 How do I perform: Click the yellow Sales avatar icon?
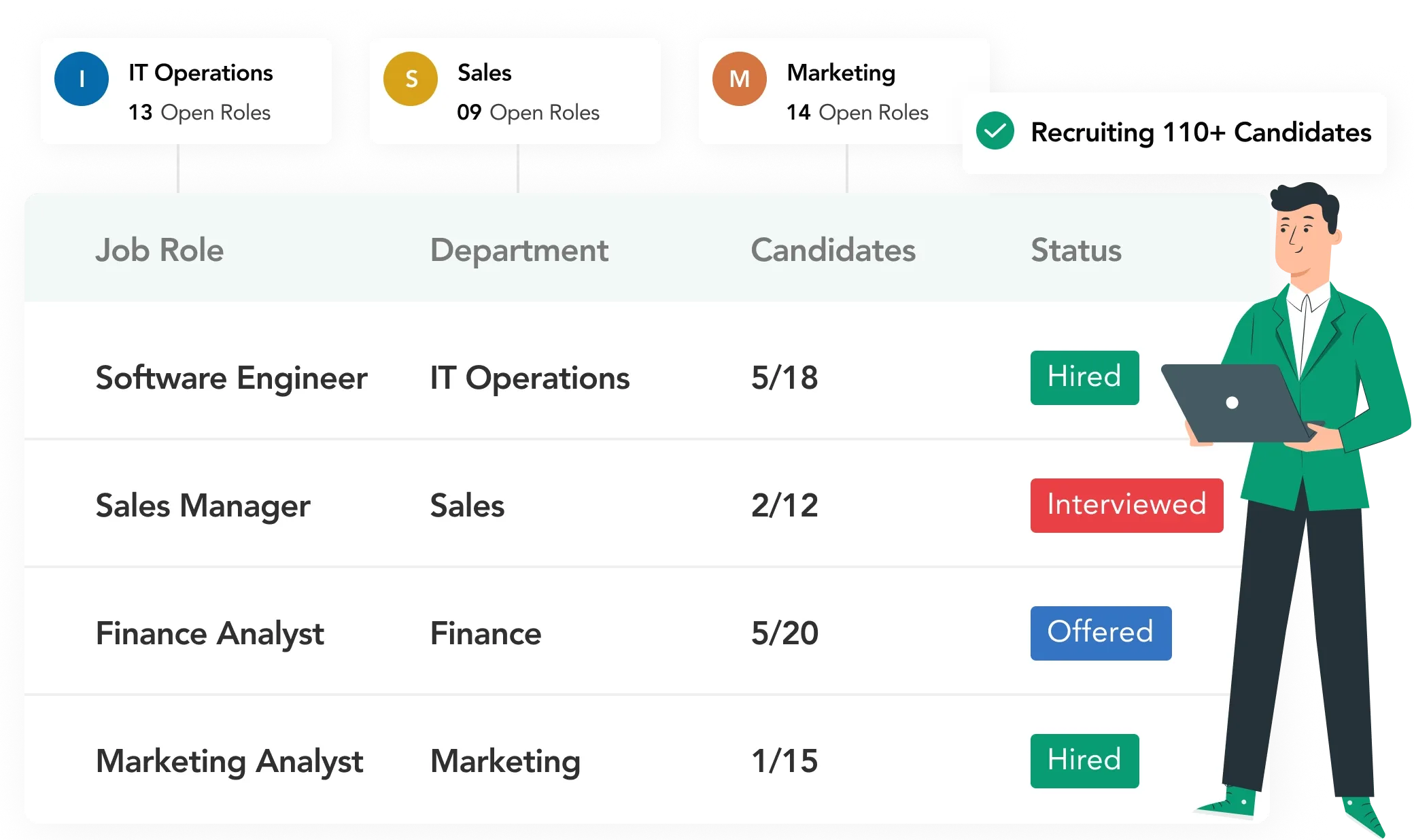tap(411, 79)
